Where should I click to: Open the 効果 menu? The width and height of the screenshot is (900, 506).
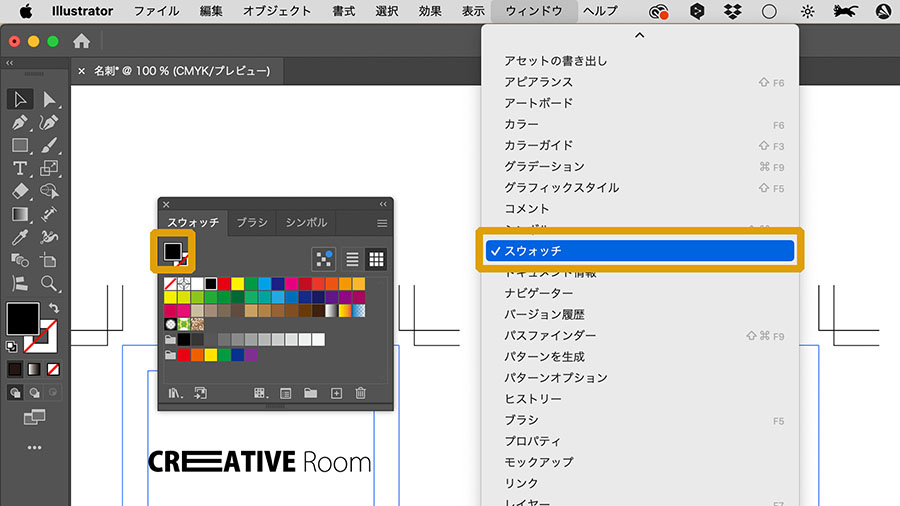pyautogui.click(x=430, y=11)
